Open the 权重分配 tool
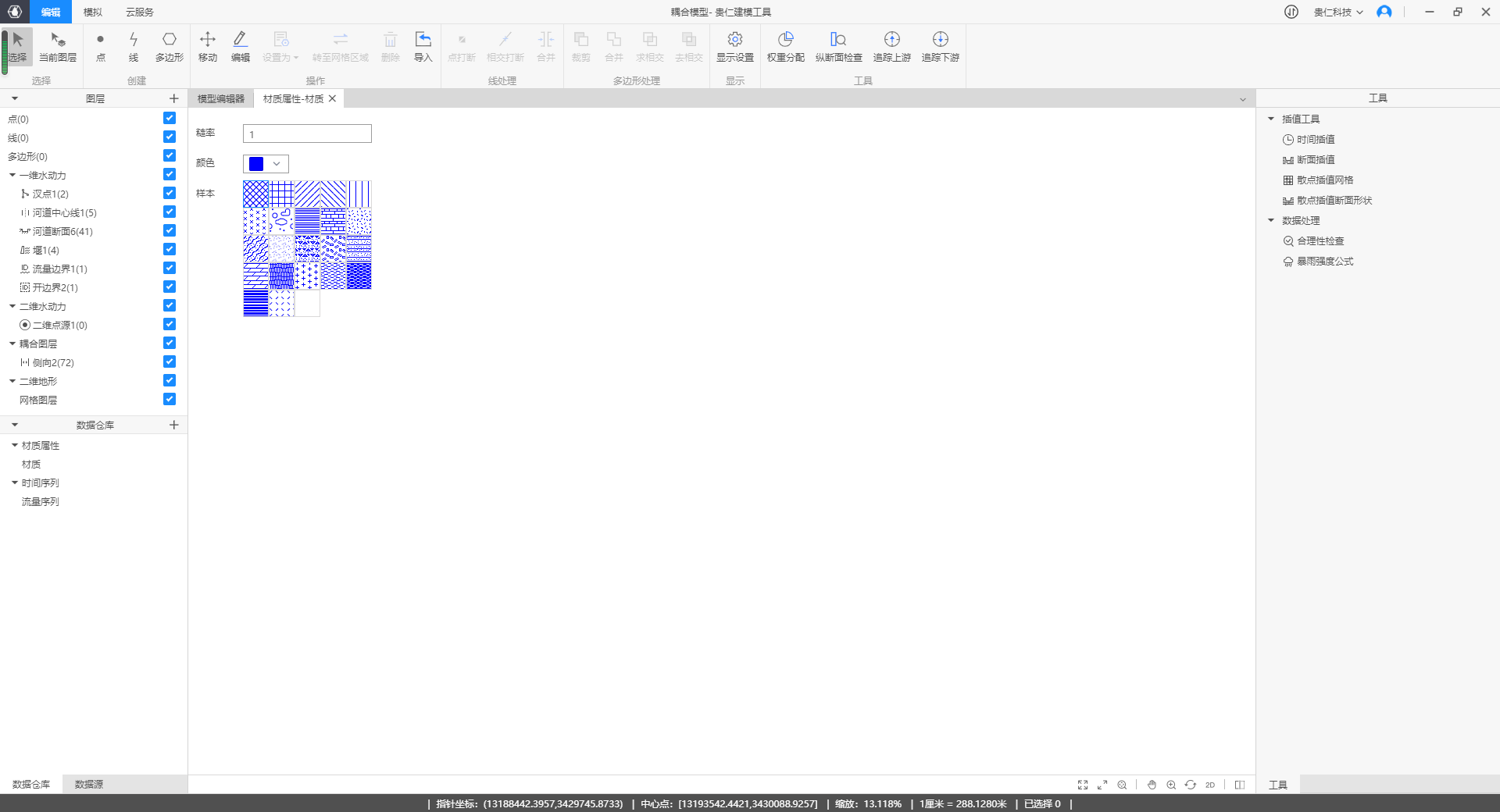 (786, 47)
